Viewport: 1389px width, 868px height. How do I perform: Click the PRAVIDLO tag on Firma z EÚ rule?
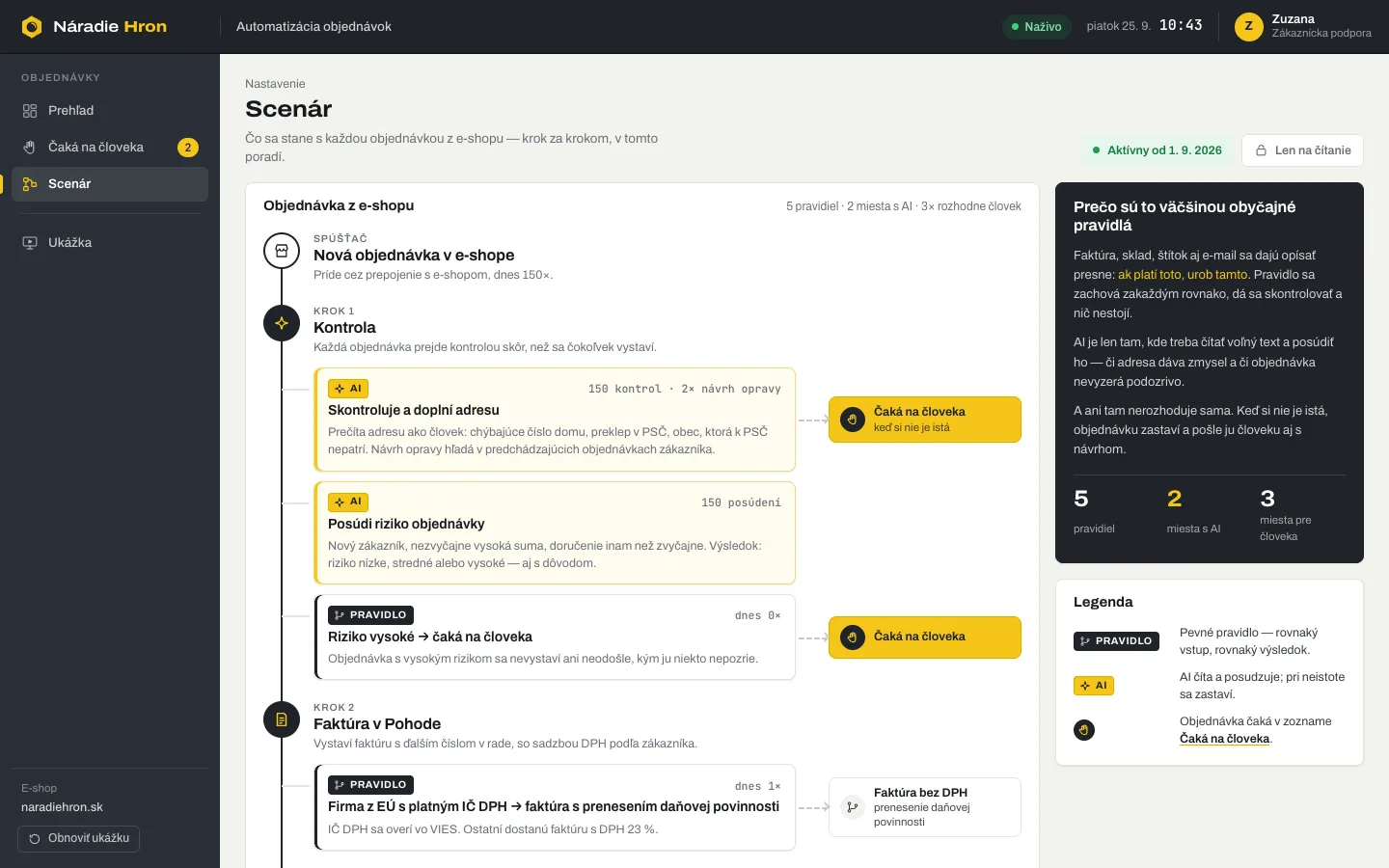(370, 785)
